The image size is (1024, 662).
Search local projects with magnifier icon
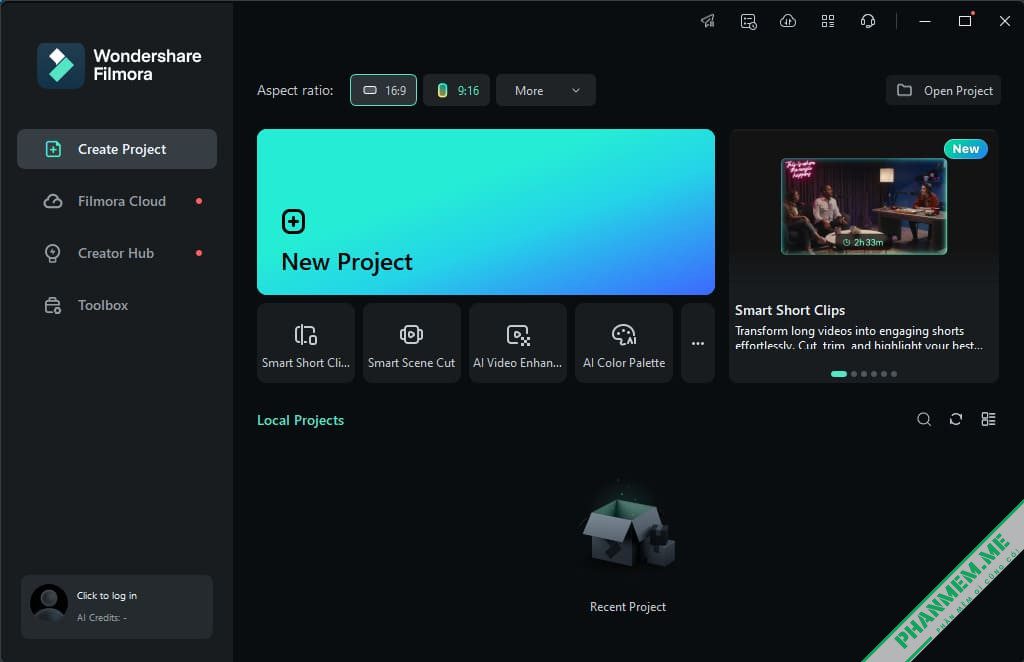924,419
